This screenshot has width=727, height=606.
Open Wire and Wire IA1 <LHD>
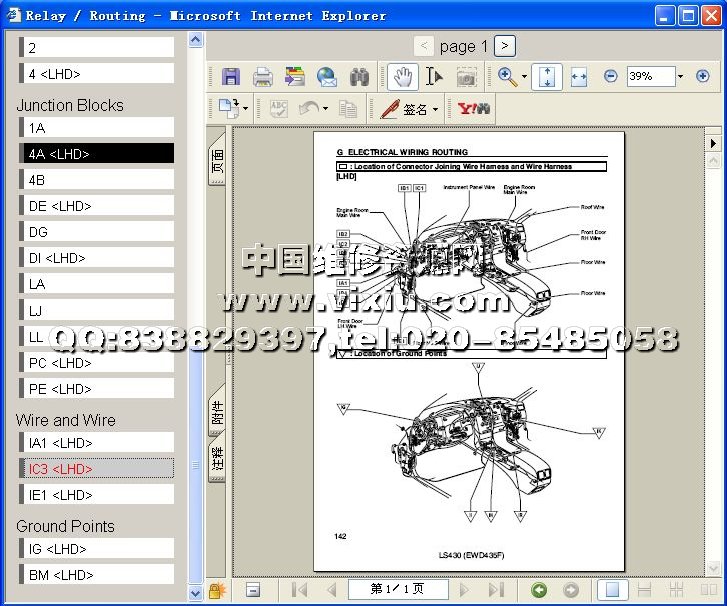[96, 443]
